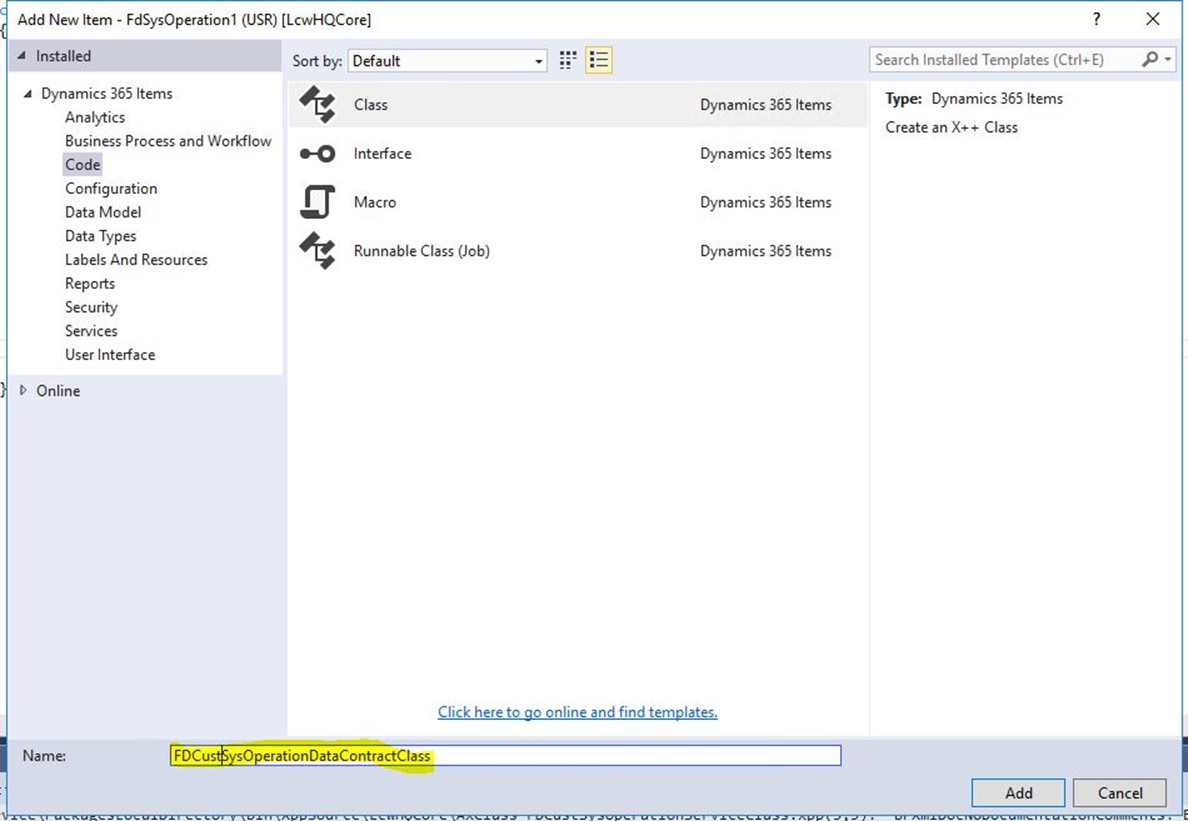The height and width of the screenshot is (821, 1188).
Task: Select the Interface template icon
Action: pyautogui.click(x=317, y=154)
